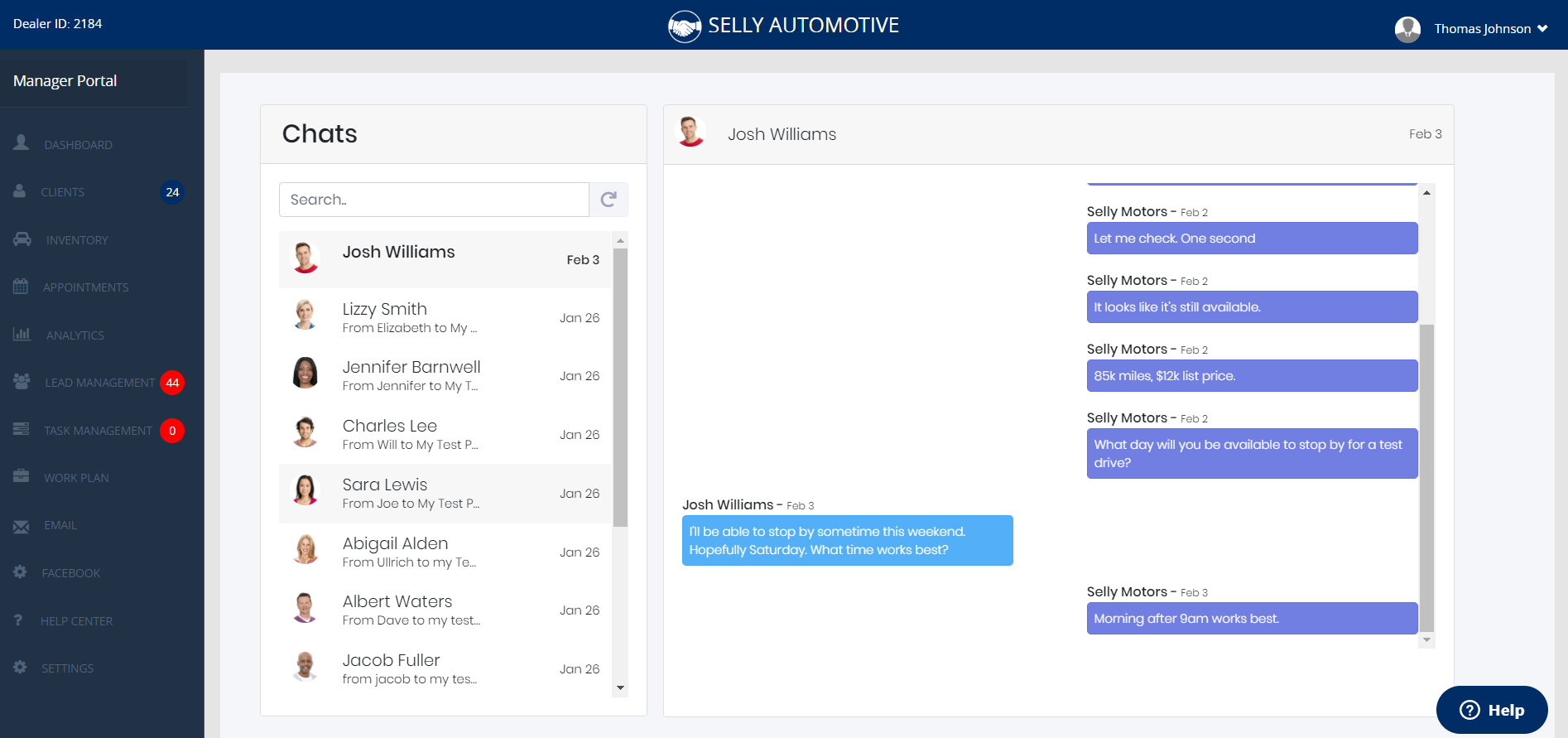Click the chat list scroll up arrow

tap(620, 240)
